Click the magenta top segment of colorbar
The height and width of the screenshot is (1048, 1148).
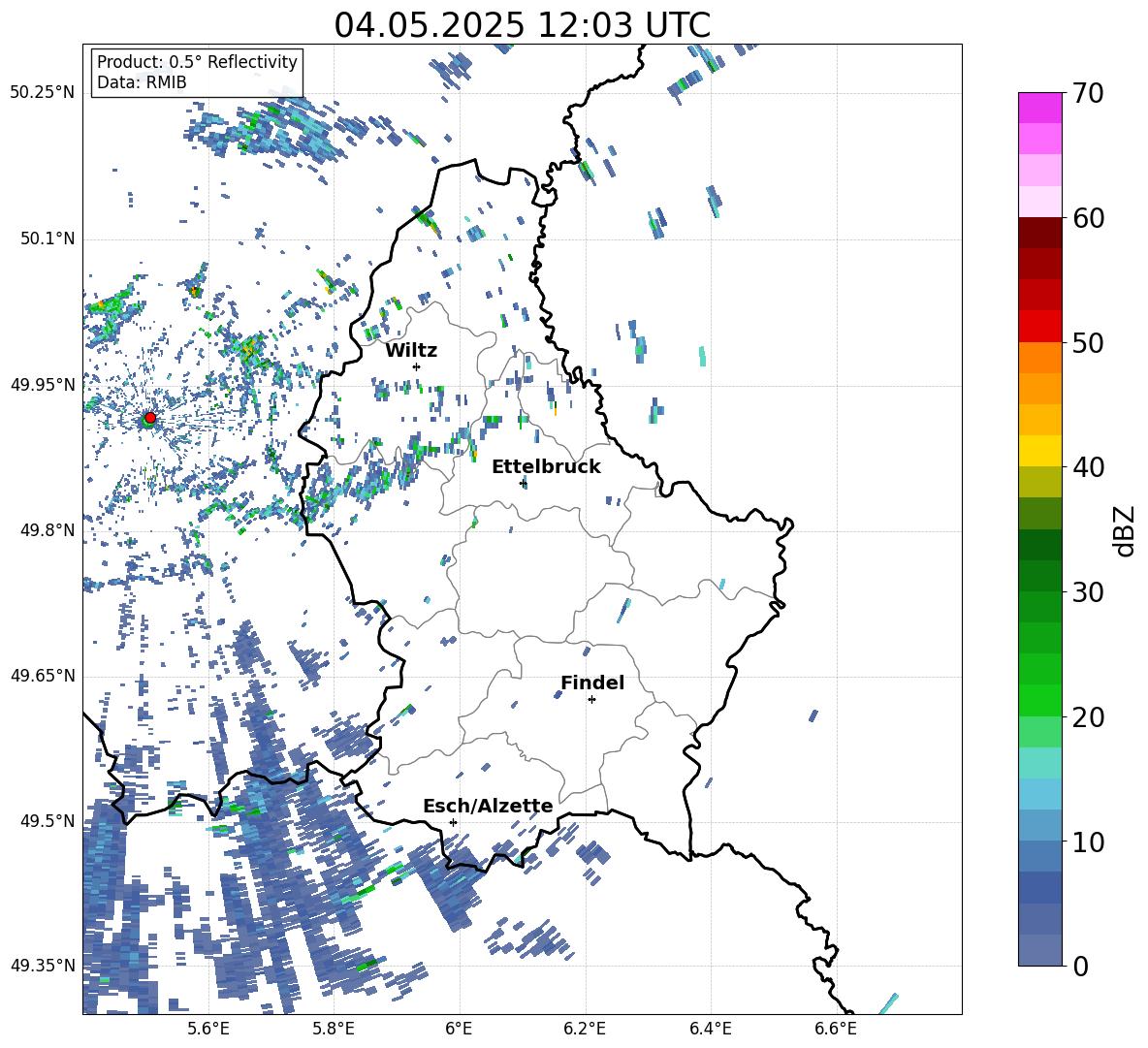[x=1039, y=108]
